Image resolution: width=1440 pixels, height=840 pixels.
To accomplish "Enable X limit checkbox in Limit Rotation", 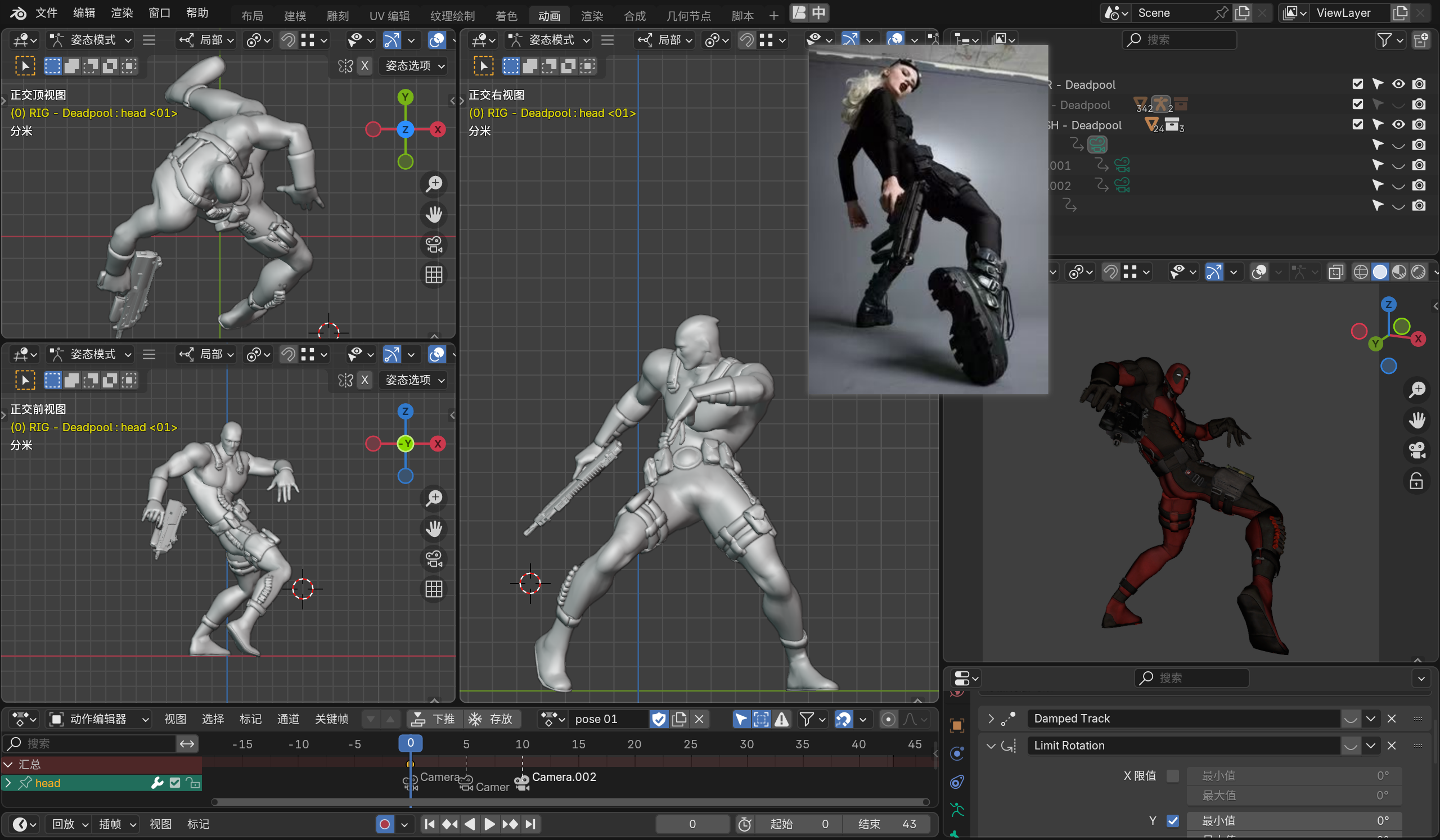I will point(1173,775).
